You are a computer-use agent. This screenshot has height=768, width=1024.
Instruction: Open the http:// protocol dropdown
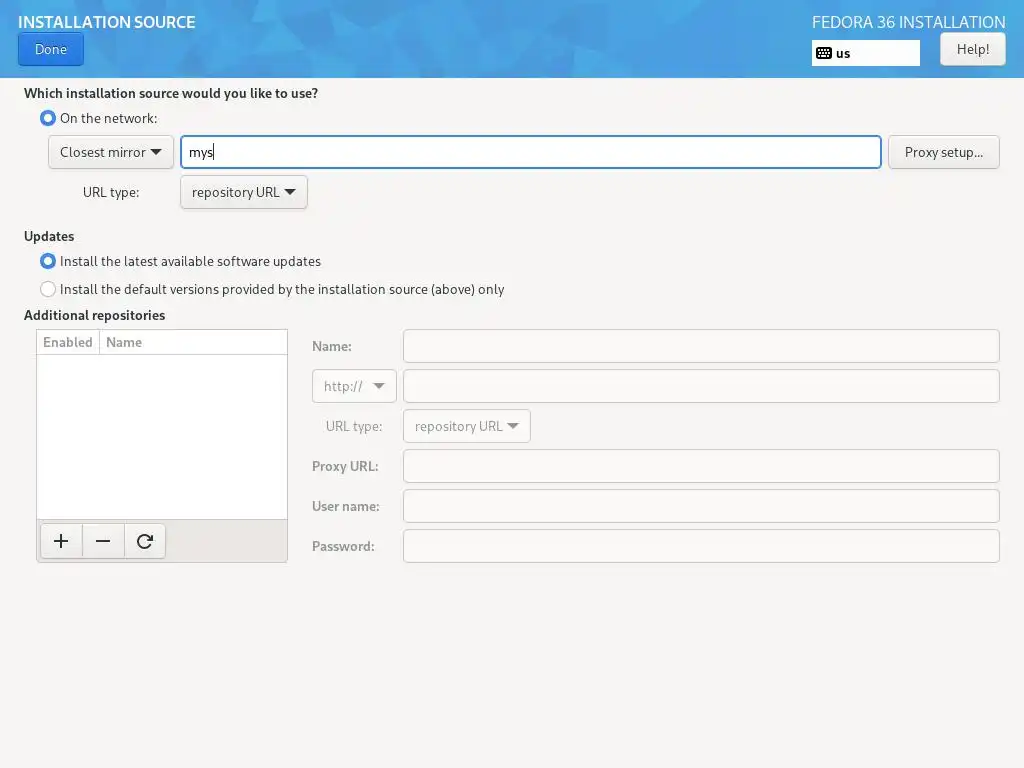pos(354,386)
